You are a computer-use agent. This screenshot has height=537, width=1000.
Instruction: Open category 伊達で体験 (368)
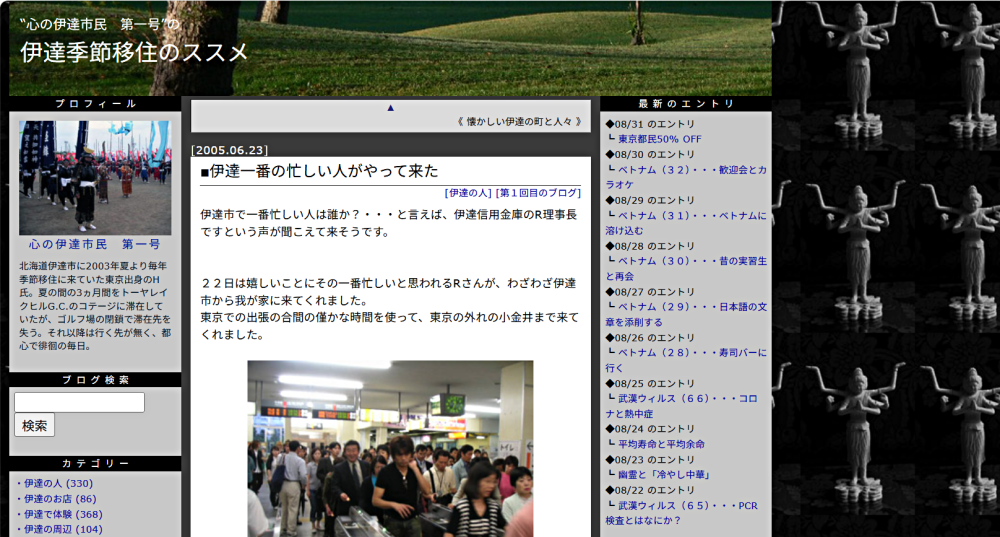[x=63, y=514]
